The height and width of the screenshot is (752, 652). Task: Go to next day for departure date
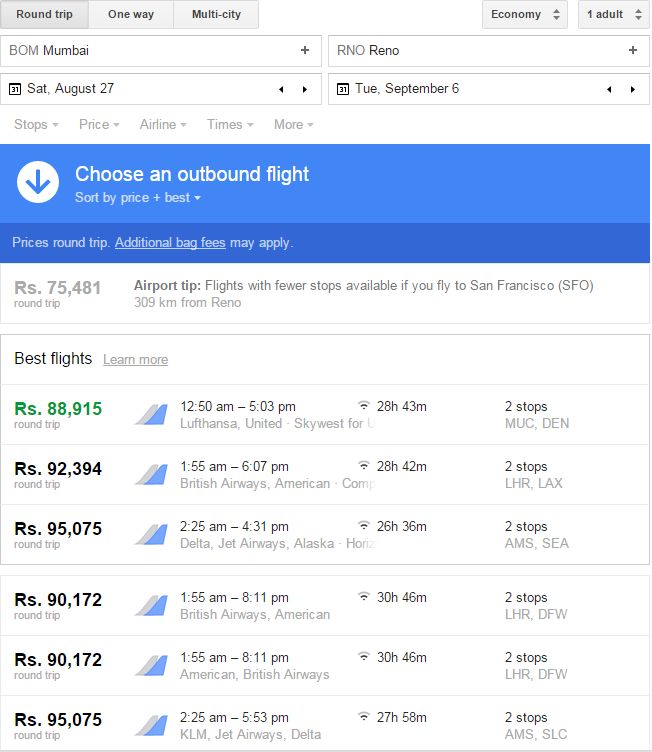tap(305, 89)
